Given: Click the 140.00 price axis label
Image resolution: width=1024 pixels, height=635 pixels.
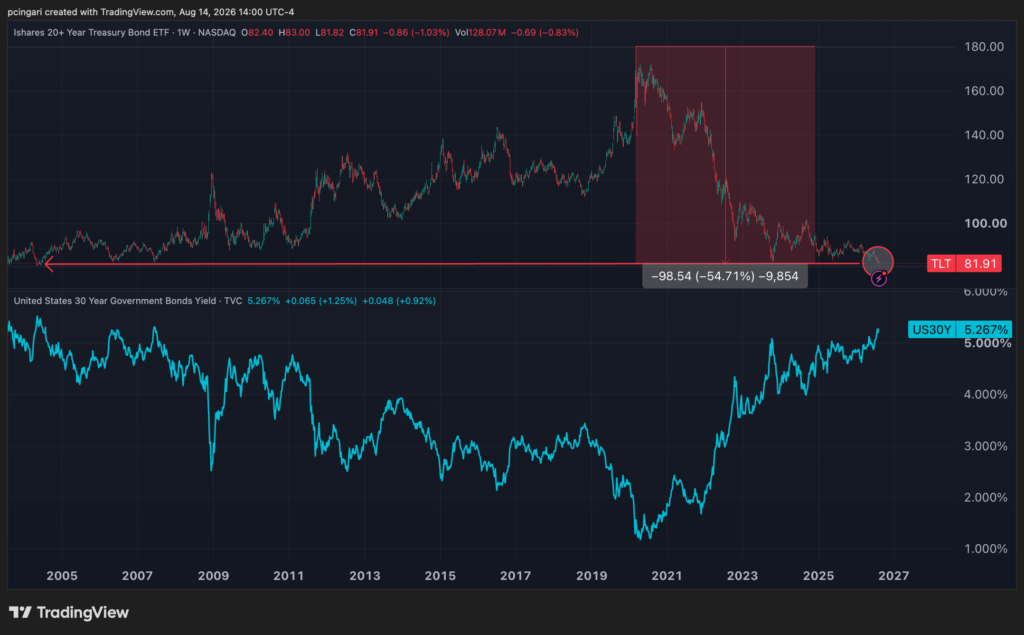Looking at the screenshot, I should tap(984, 135).
